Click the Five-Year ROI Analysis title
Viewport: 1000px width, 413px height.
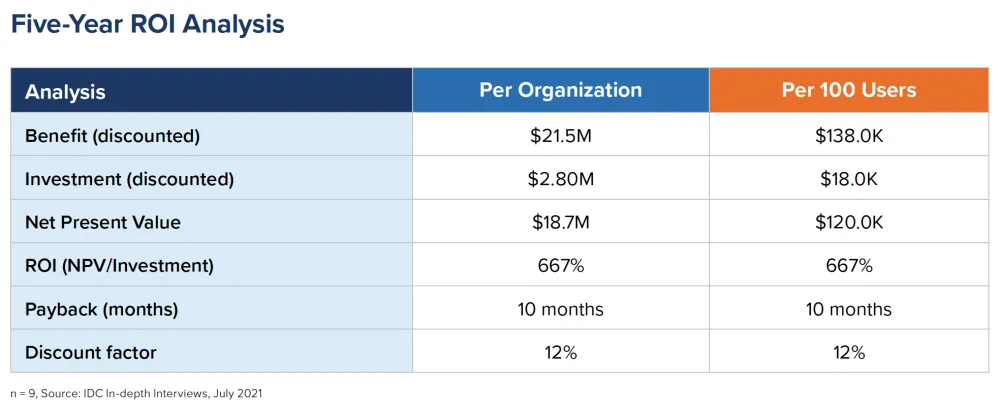148,25
